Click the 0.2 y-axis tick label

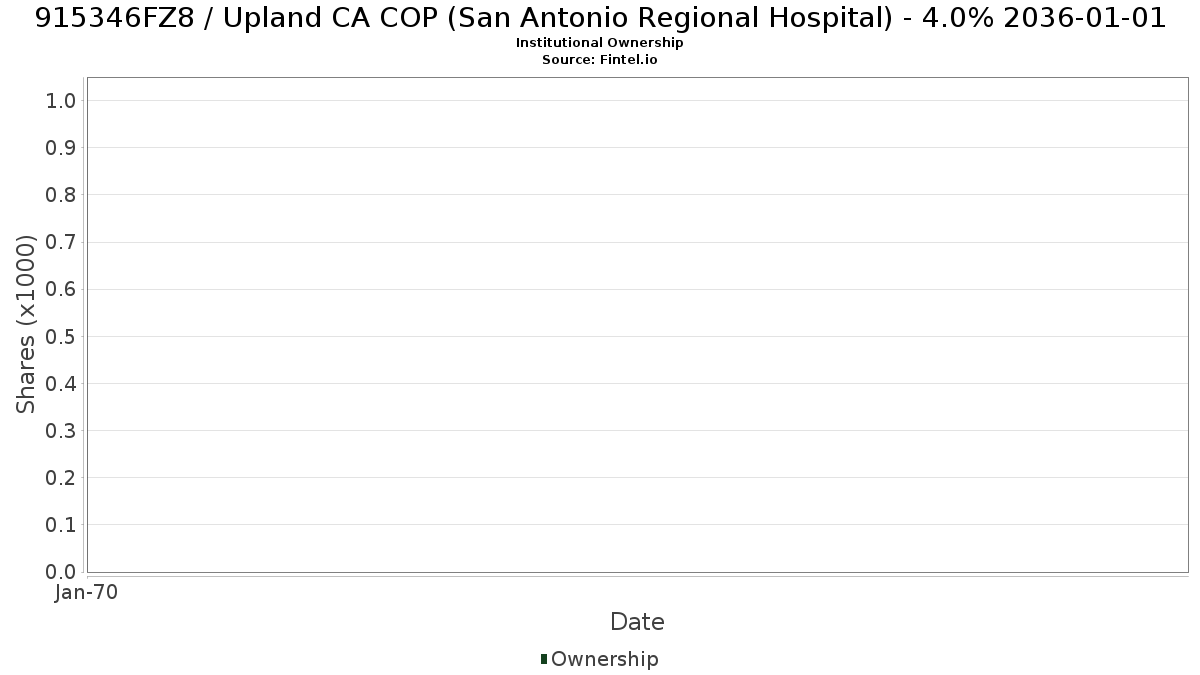point(61,477)
